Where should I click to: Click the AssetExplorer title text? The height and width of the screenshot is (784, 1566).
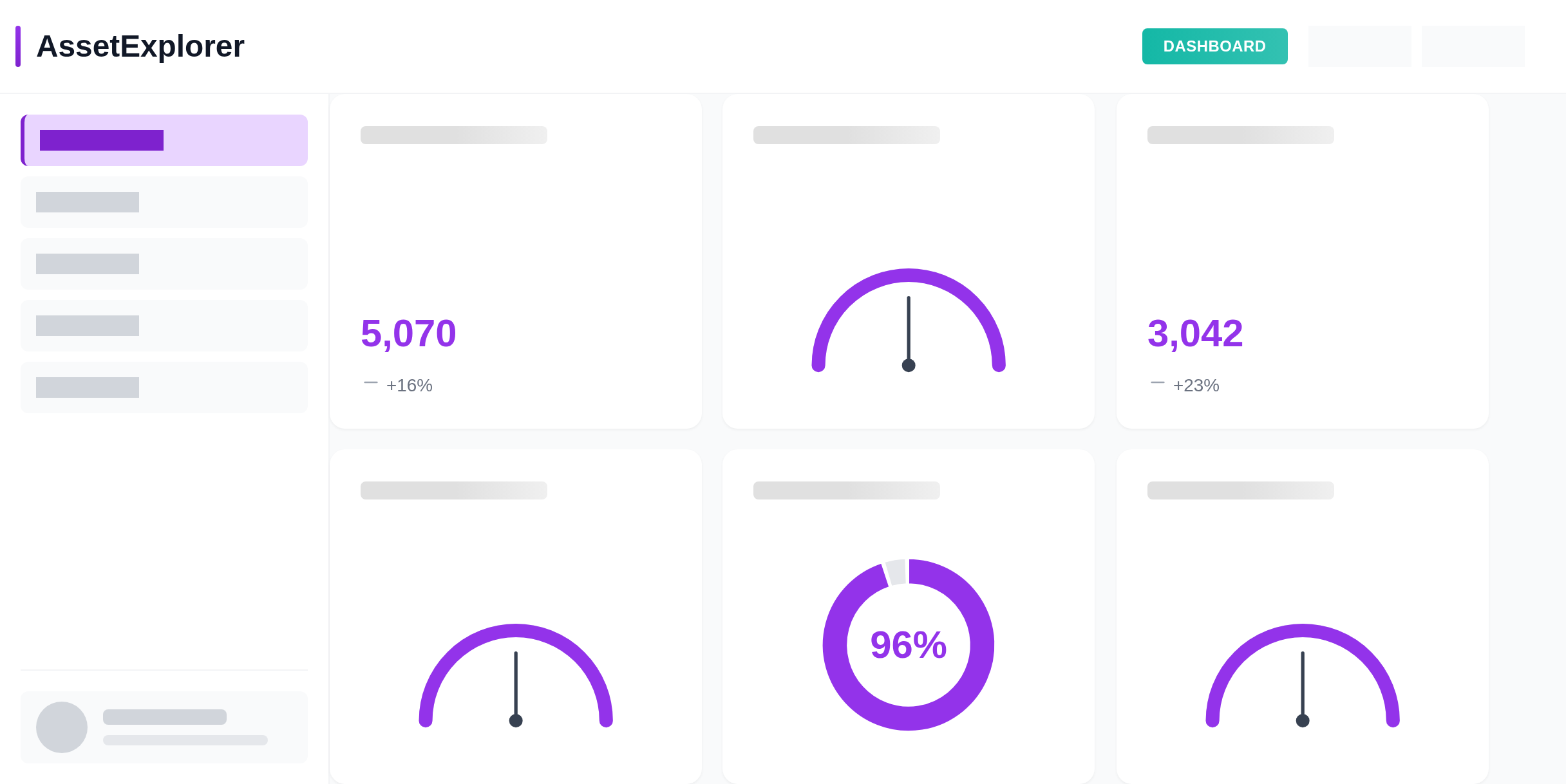(140, 46)
